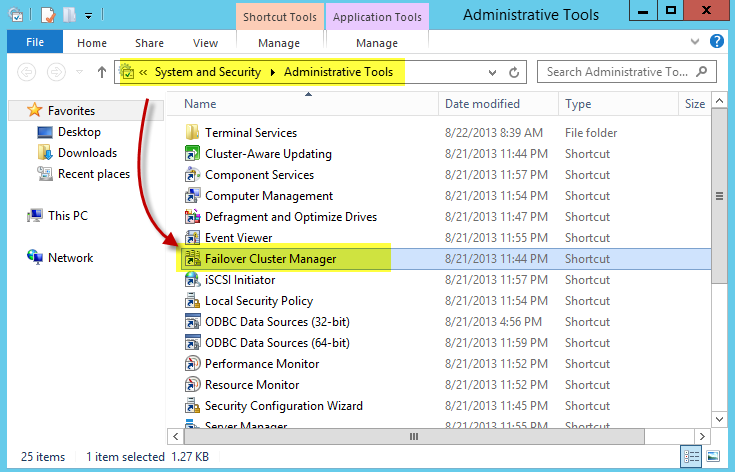Open the address bar history dropdown

pos(492,73)
